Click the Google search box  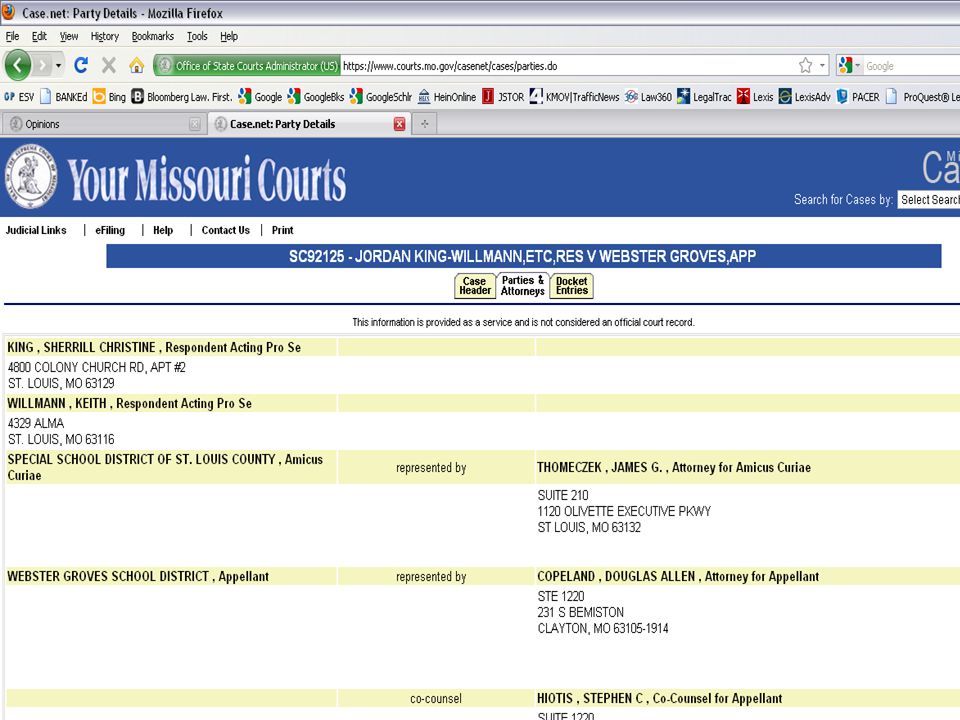pos(912,66)
